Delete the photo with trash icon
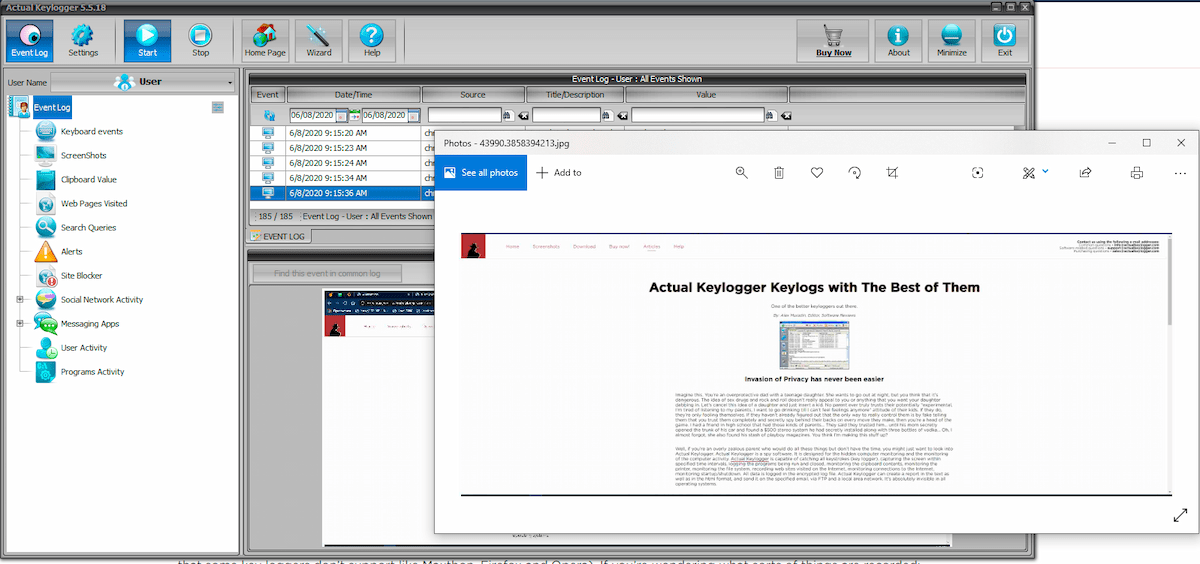1200x564 pixels. [x=779, y=172]
